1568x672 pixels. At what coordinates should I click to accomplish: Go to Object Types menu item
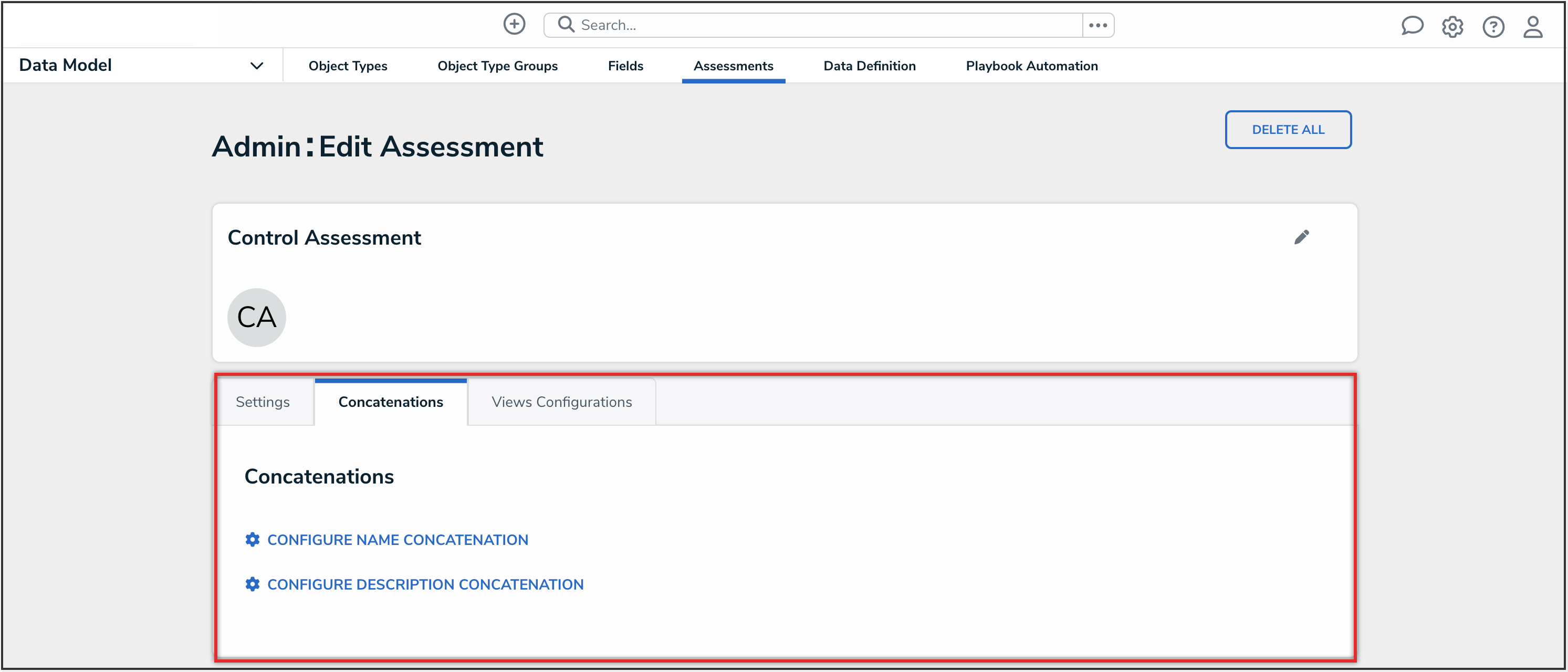[x=348, y=66]
